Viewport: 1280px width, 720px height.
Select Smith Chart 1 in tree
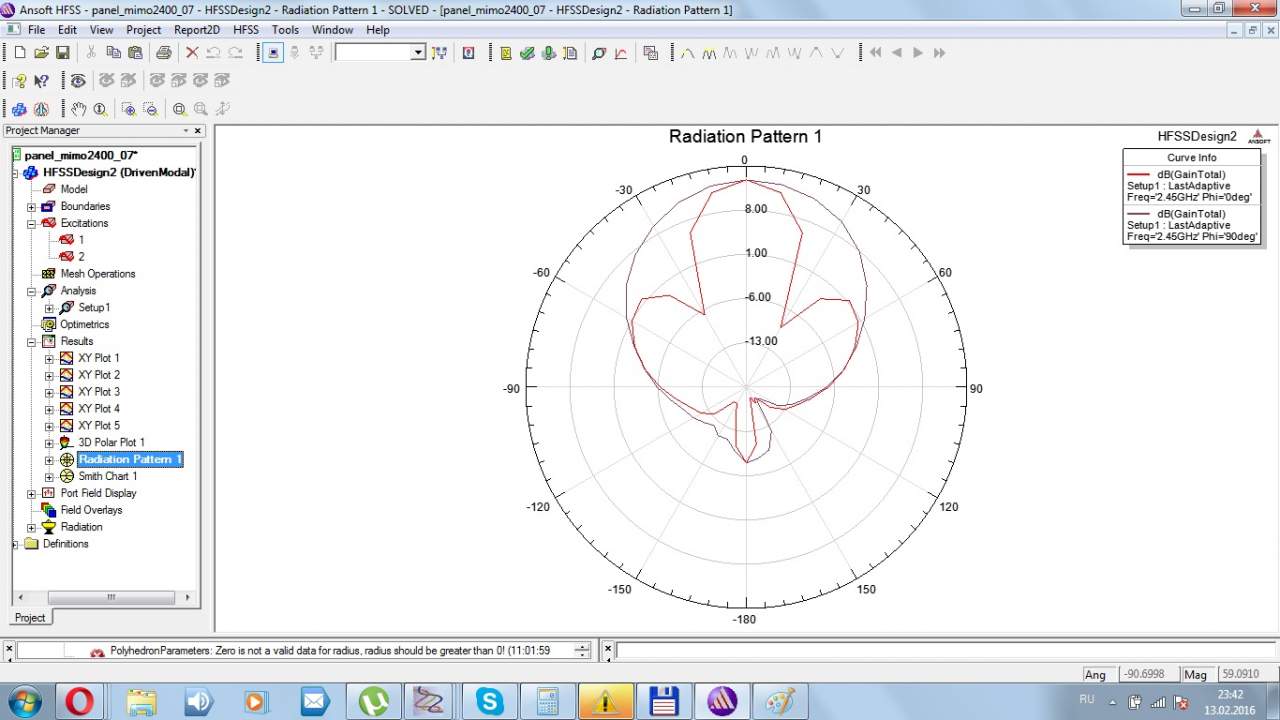(x=107, y=476)
